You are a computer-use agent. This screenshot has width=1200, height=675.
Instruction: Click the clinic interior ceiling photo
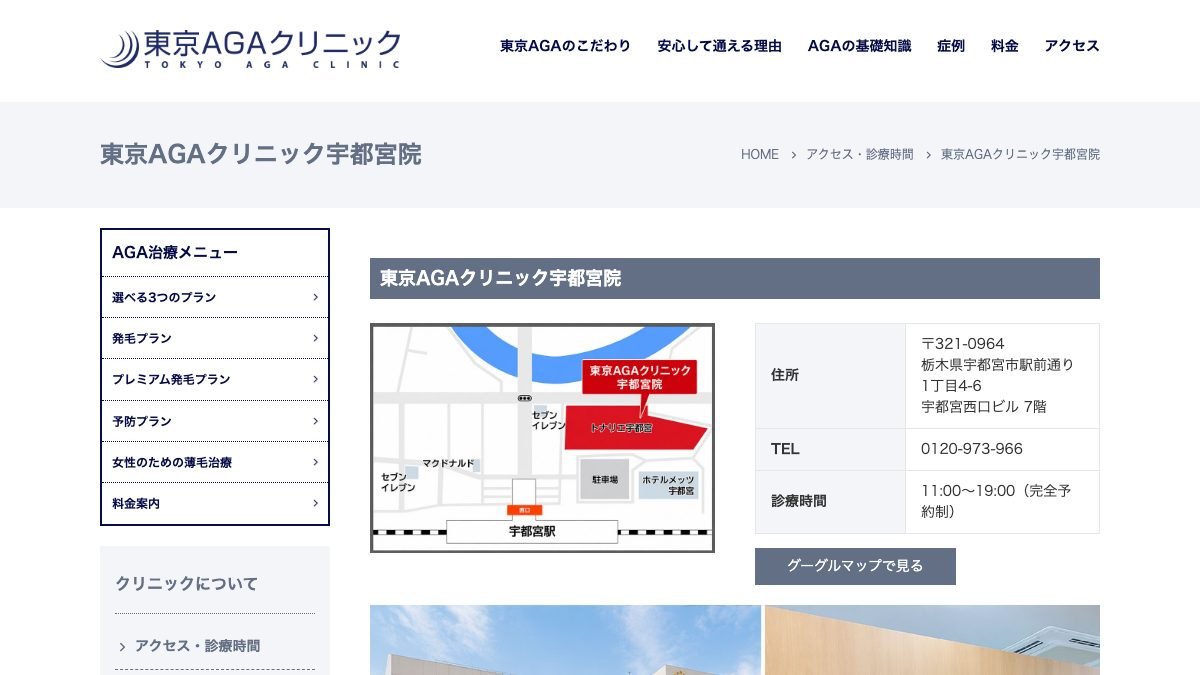tap(932, 640)
